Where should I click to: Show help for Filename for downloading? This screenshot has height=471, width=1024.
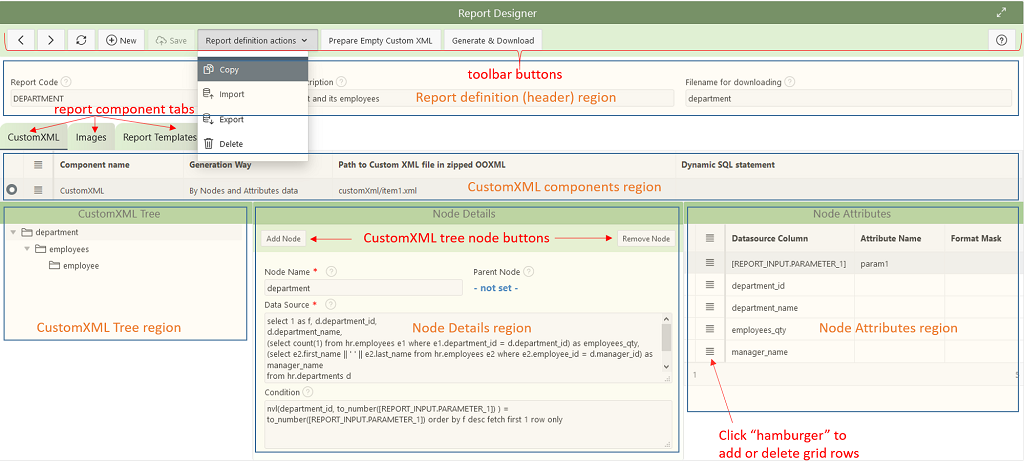click(x=789, y=82)
